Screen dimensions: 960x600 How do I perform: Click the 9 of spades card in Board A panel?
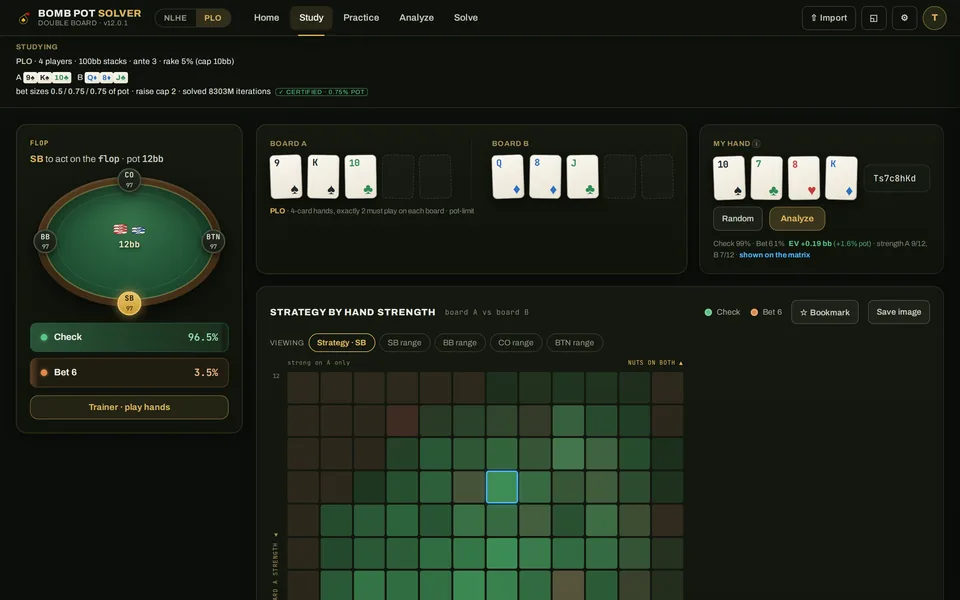286,177
